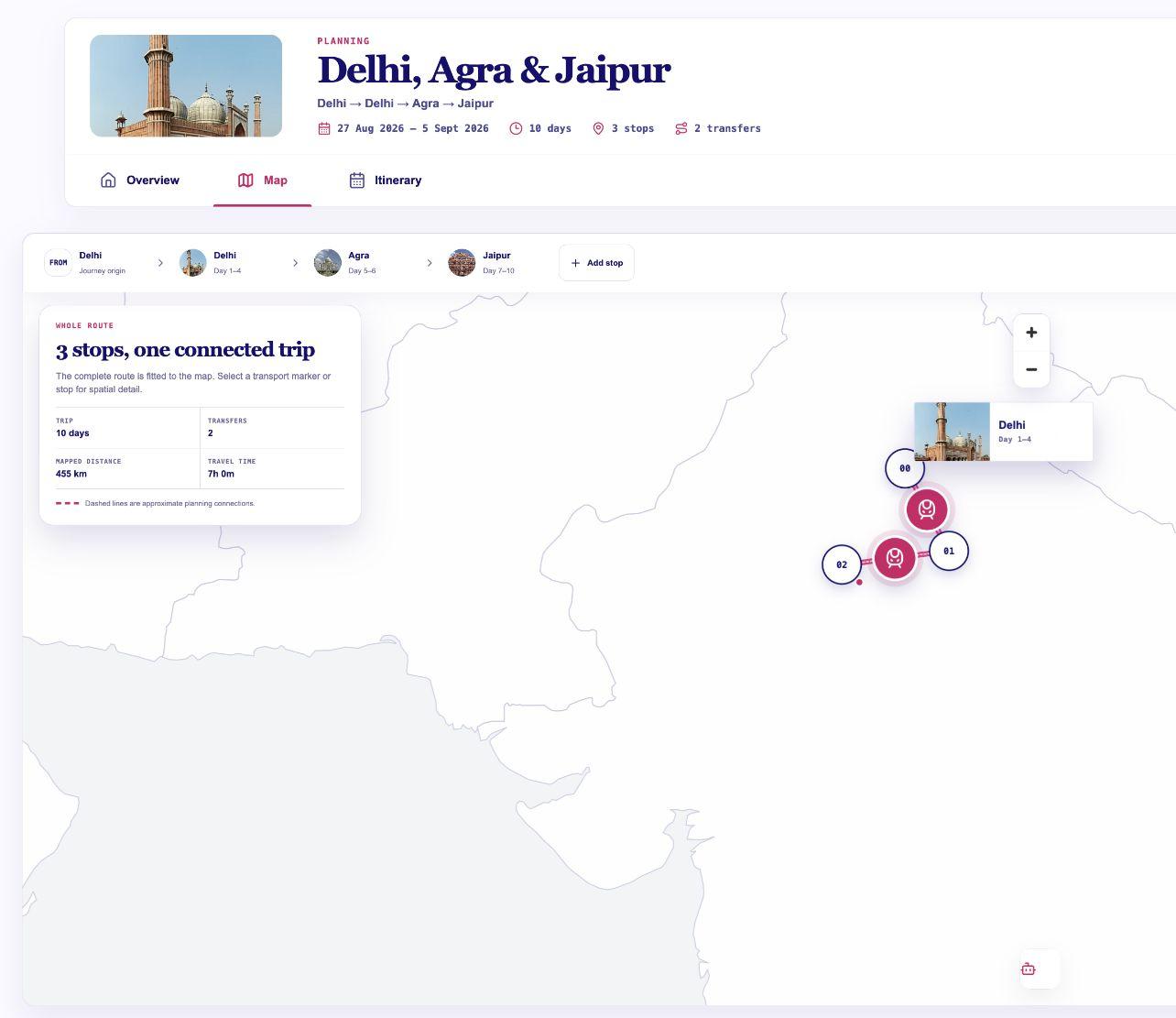
Task: Click the FROM badge icon
Action: tap(58, 263)
